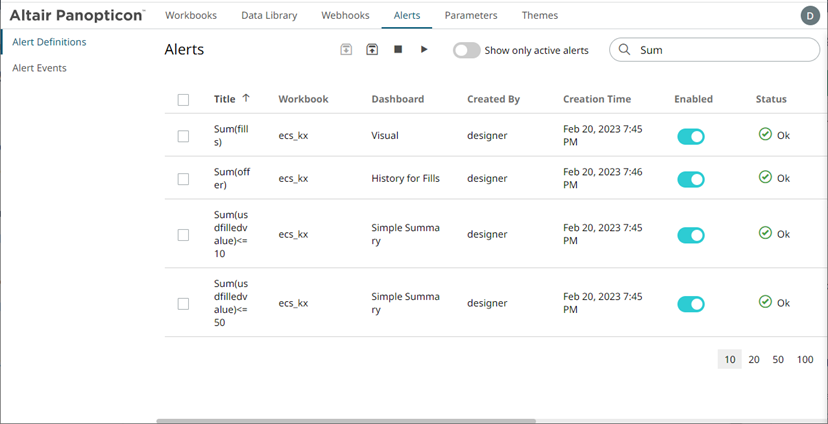The width and height of the screenshot is (828, 424).
Task: Disable the Sum(fills) alert Enabled switch
Action: pyautogui.click(x=691, y=136)
